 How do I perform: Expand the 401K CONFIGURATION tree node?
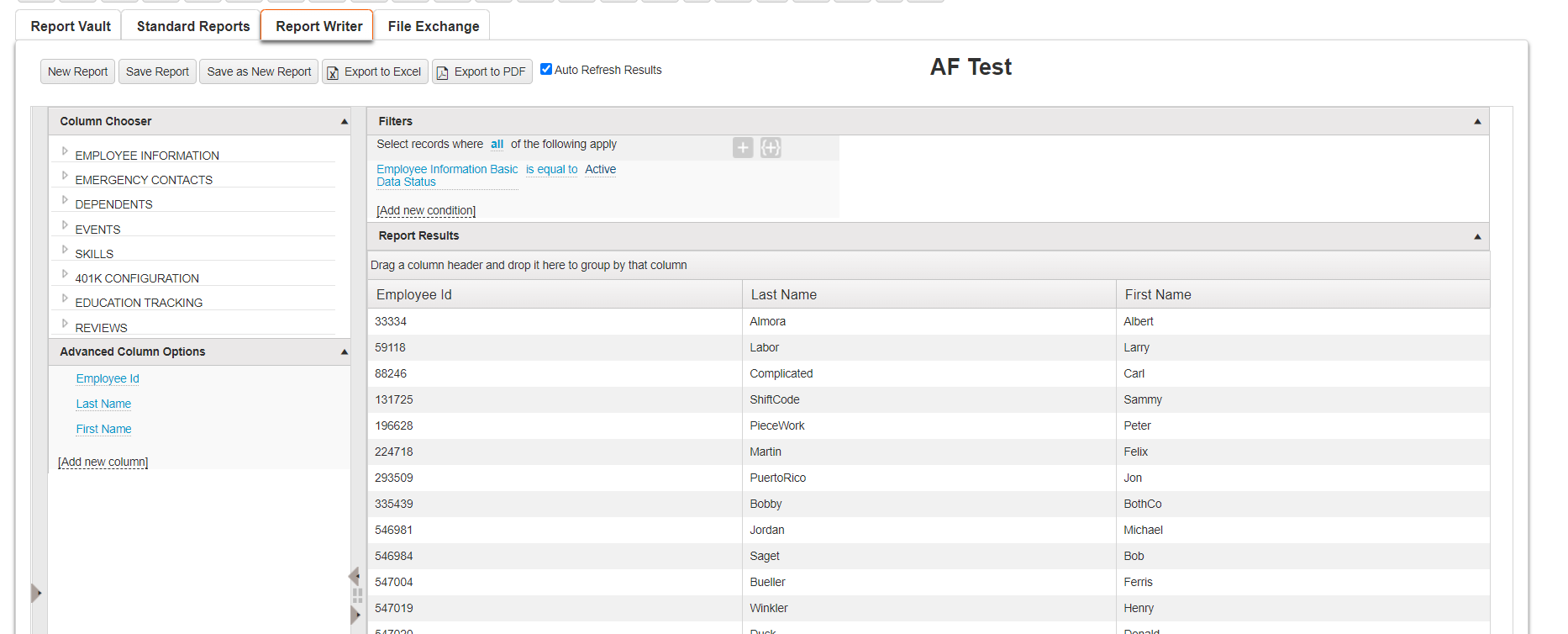(x=65, y=274)
